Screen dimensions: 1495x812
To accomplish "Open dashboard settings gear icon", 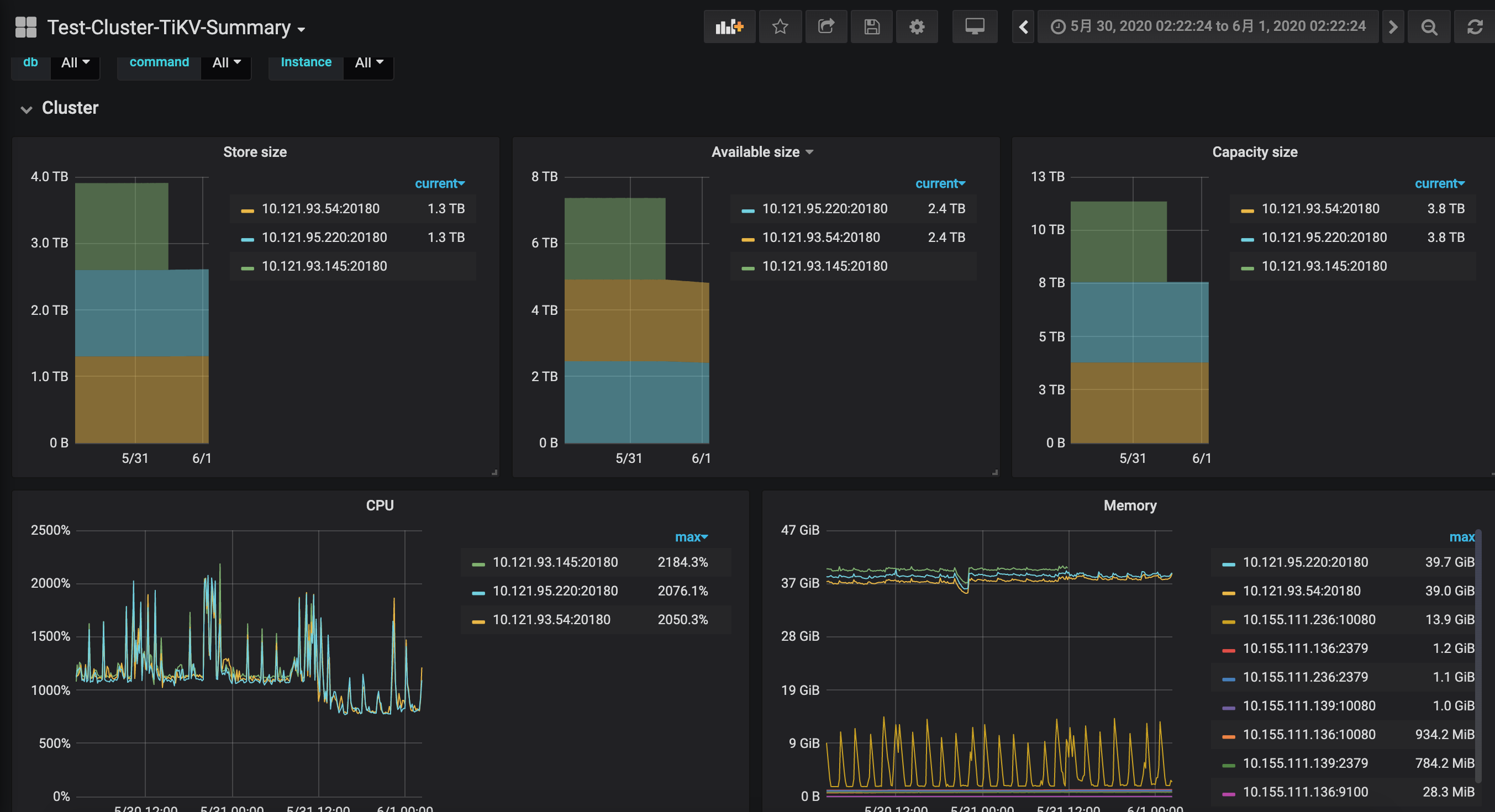I will coord(917,27).
